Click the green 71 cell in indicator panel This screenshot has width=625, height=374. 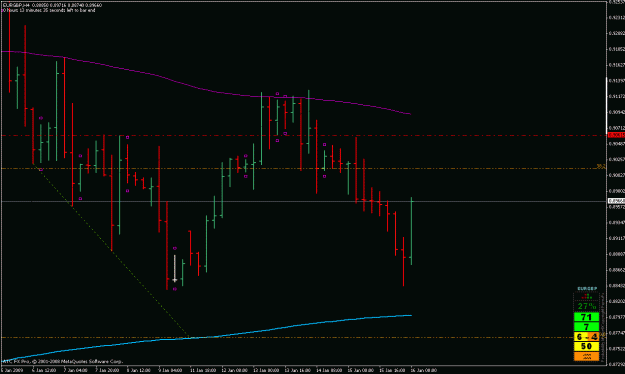click(x=586, y=317)
